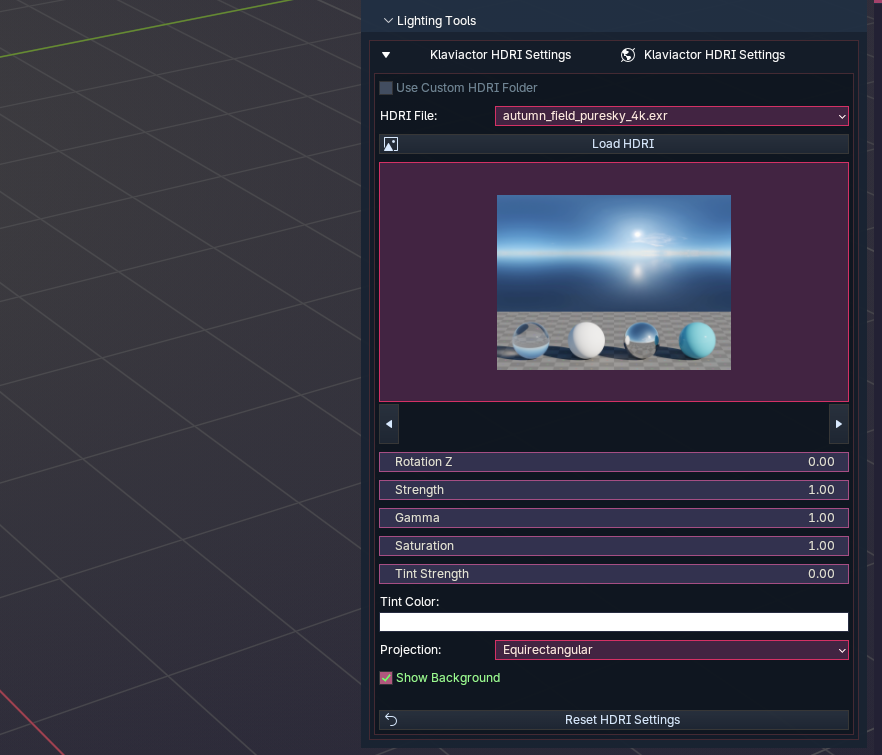This screenshot has height=755, width=882.
Task: Enable Use Custom HDRI Folder checkbox
Action: click(x=386, y=88)
